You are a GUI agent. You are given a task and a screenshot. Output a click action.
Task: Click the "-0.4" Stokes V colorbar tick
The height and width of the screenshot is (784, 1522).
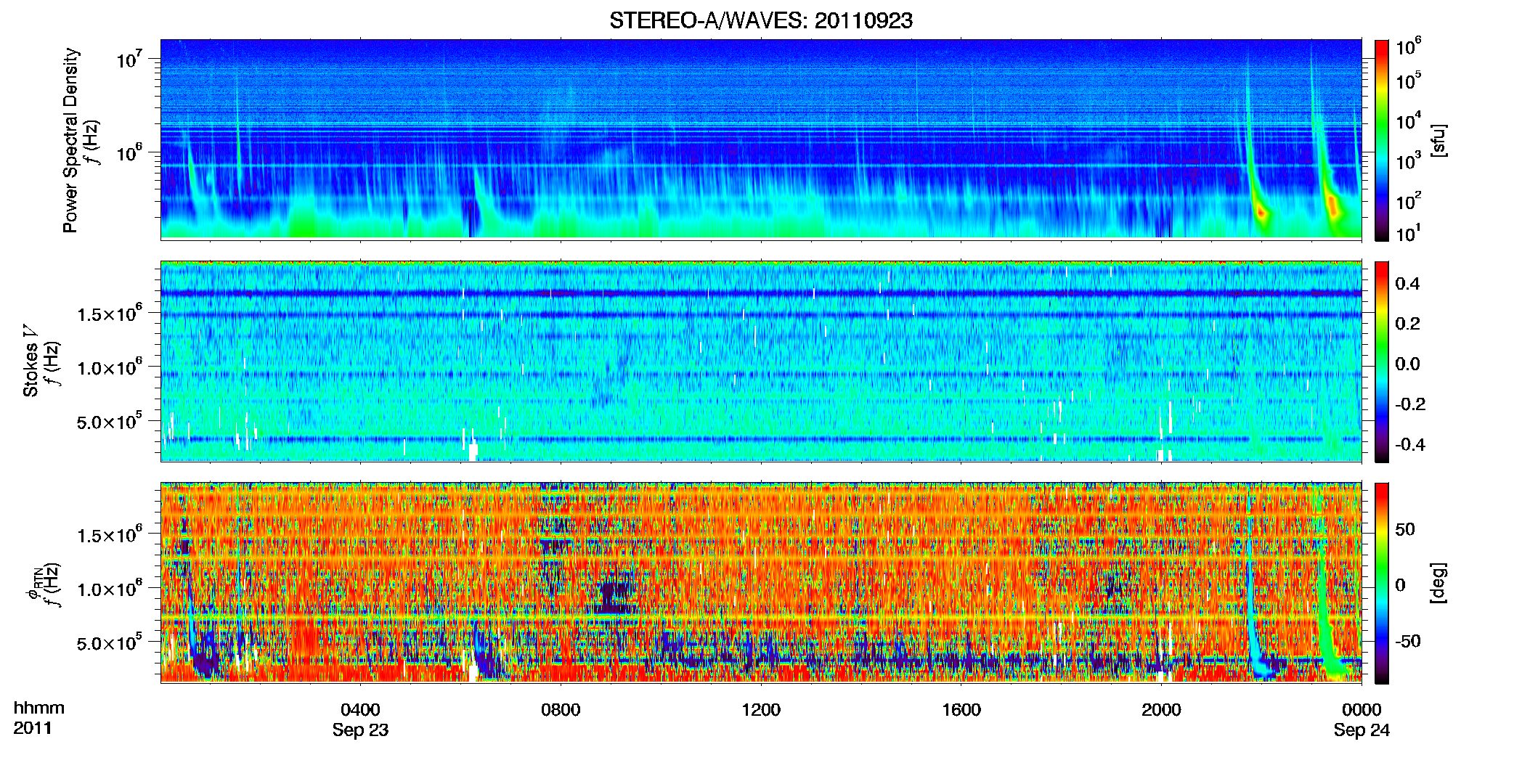pyautogui.click(x=1410, y=445)
